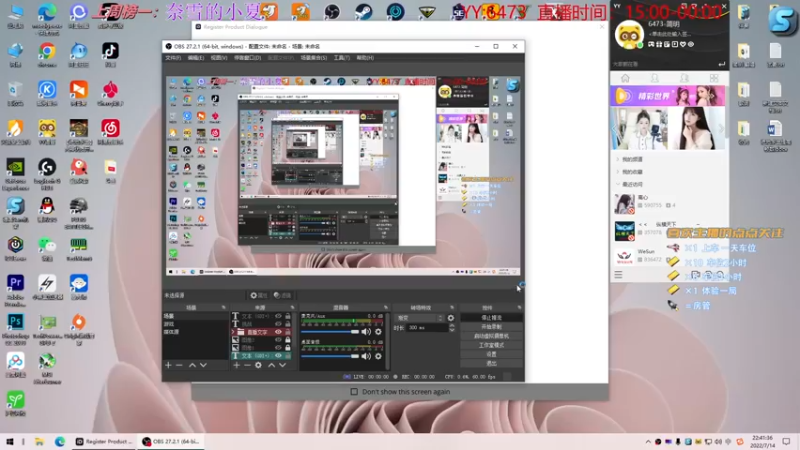
Task: Open TikTok desktop shortcut
Action: click(x=110, y=55)
